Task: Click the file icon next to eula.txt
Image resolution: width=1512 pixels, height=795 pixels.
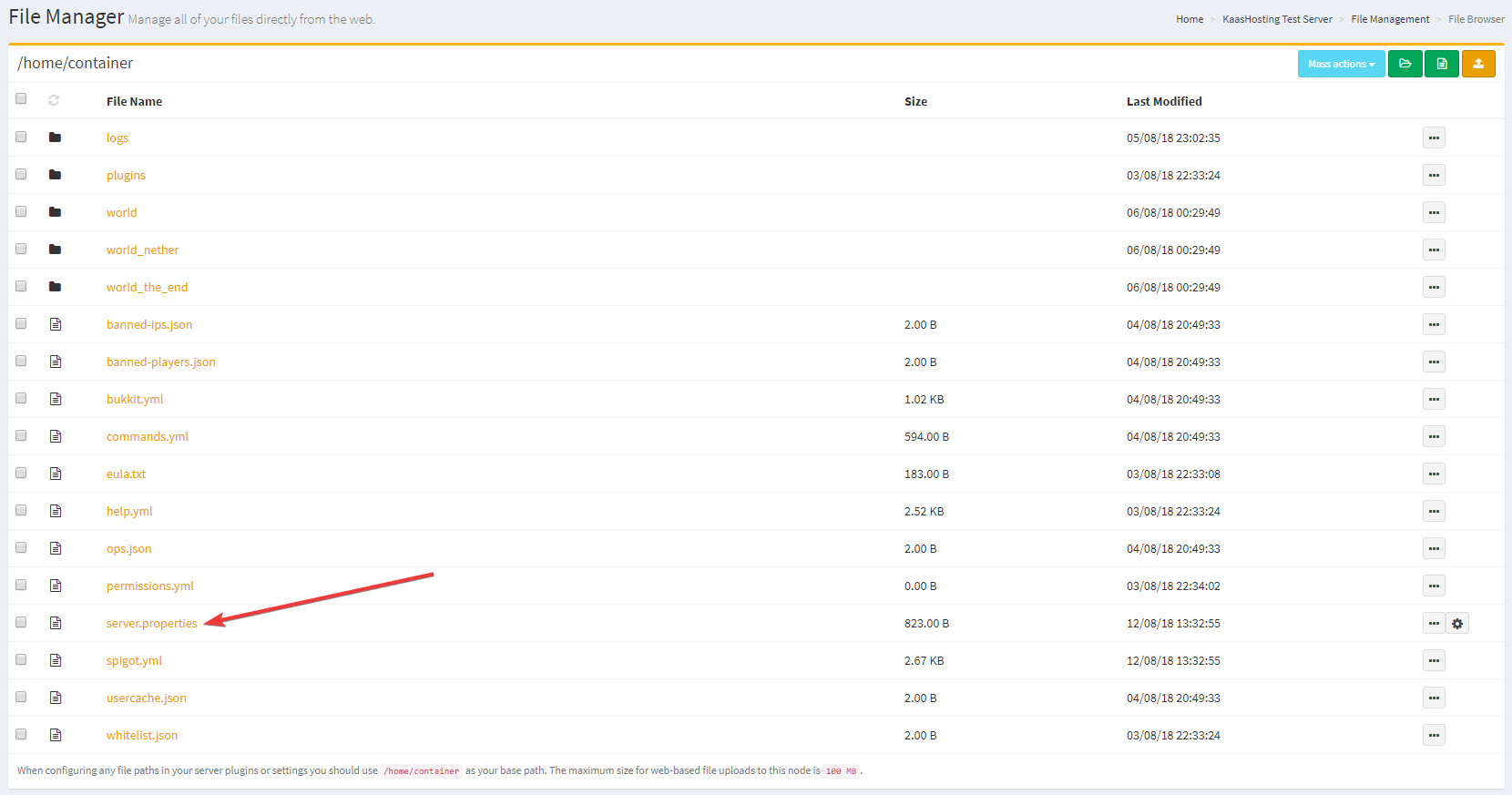Action: (x=56, y=474)
